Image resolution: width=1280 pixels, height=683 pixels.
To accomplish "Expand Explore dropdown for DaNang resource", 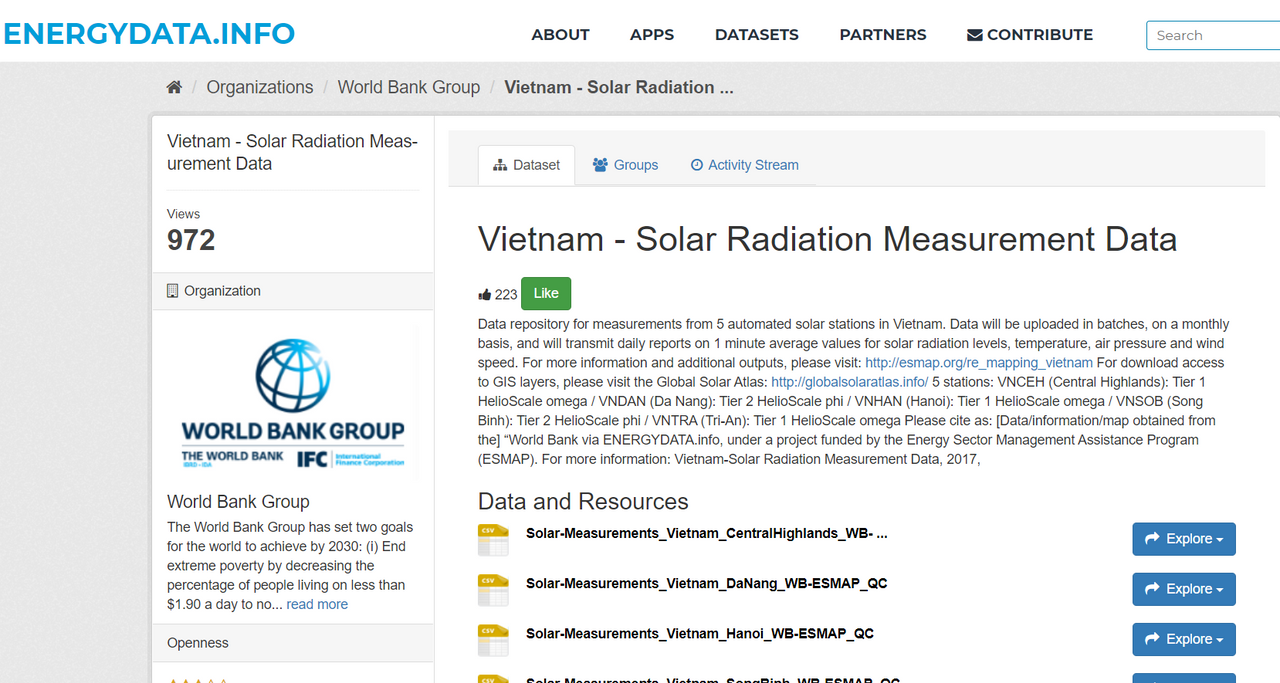I will click(x=1183, y=589).
